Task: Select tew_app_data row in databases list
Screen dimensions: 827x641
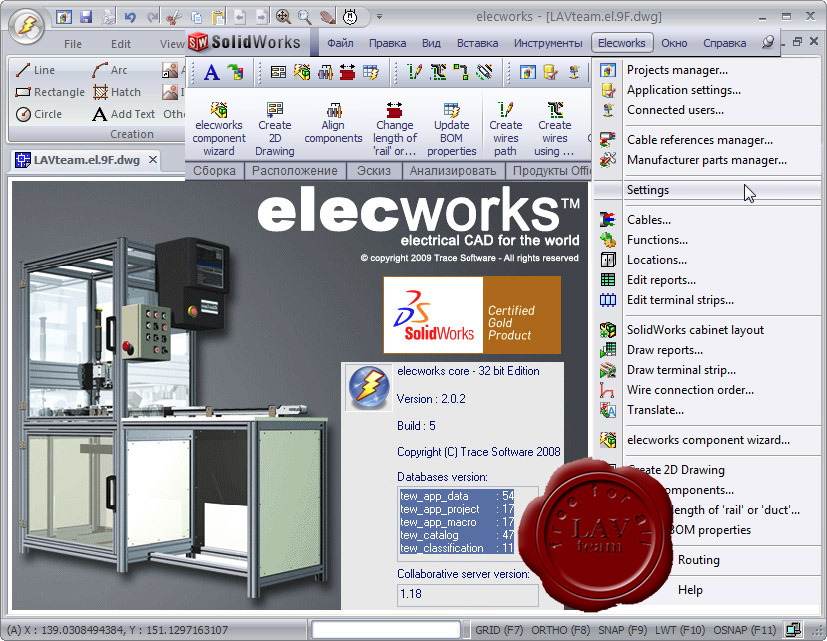Action: [x=457, y=496]
